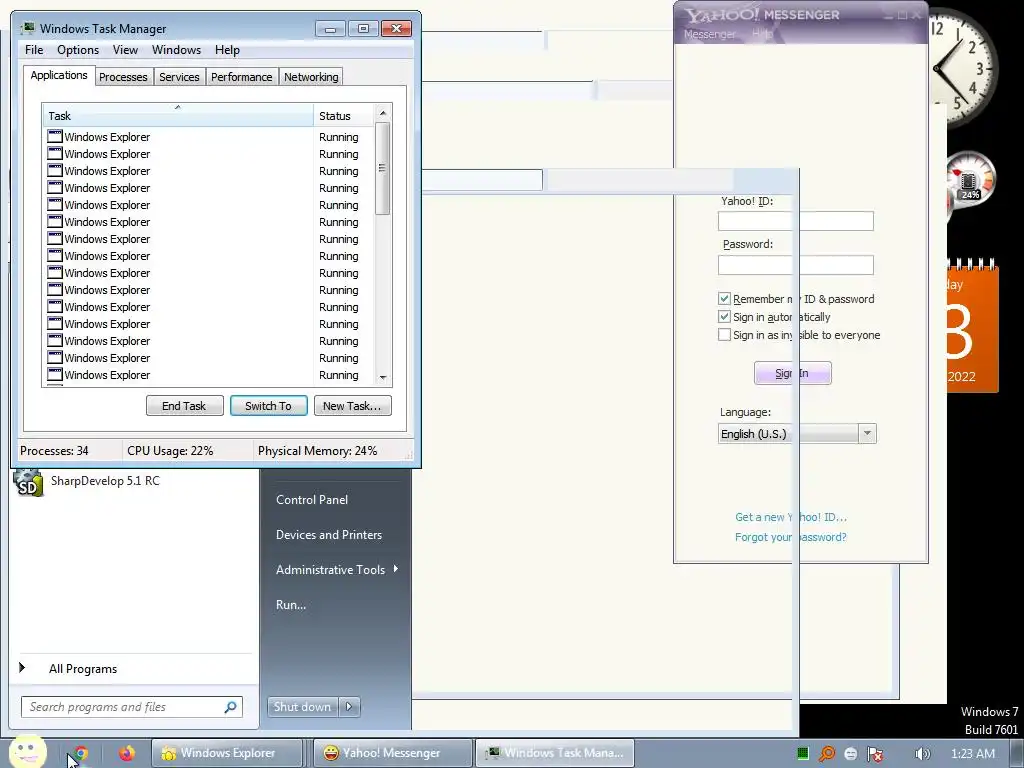1024x768 pixels.
Task: Click the green CPU meter tray icon
Action: click(803, 754)
